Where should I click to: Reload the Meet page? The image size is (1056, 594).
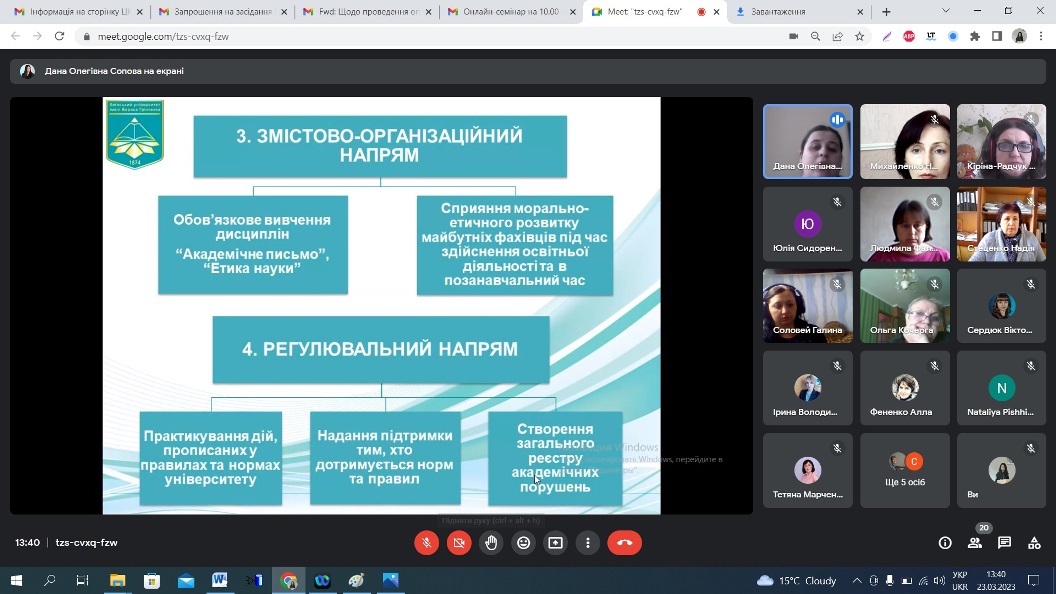pyautogui.click(x=59, y=36)
